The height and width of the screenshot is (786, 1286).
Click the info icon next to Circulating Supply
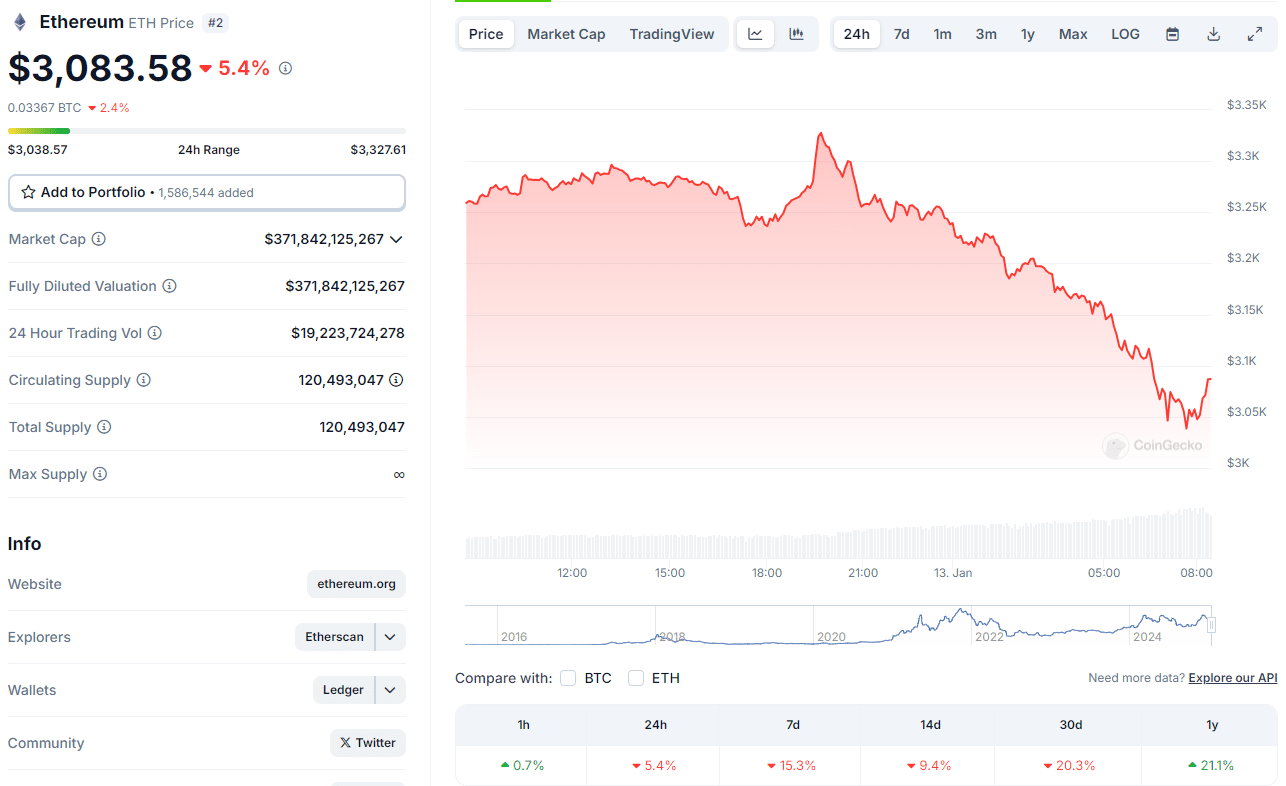point(143,380)
